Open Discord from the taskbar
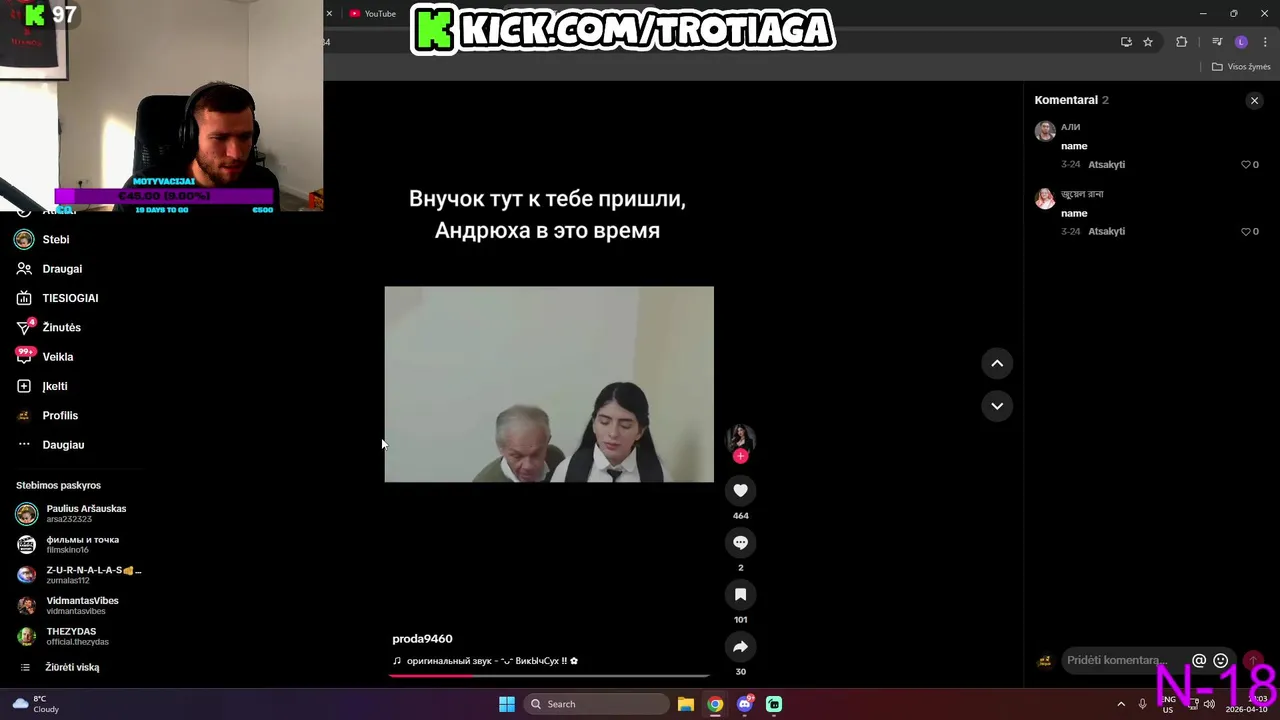Viewport: 1280px width, 720px height. point(744,704)
